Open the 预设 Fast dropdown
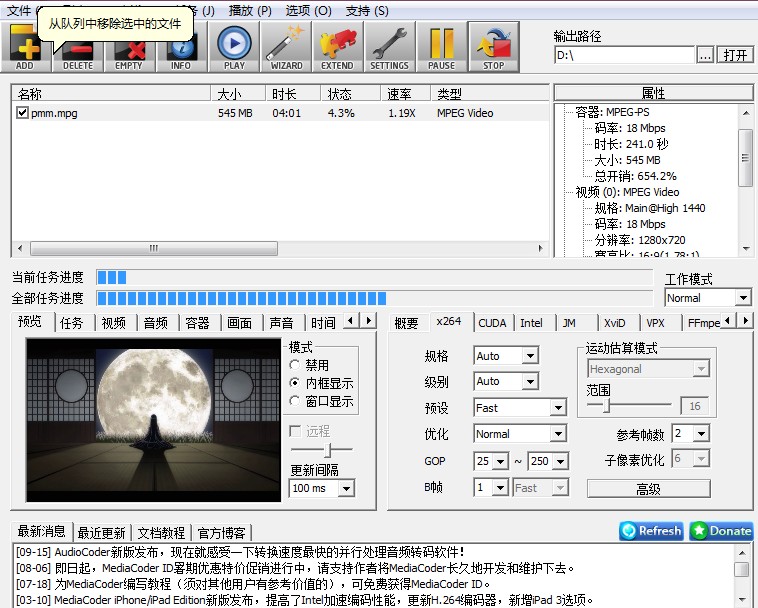The height and width of the screenshot is (608, 758). (520, 408)
